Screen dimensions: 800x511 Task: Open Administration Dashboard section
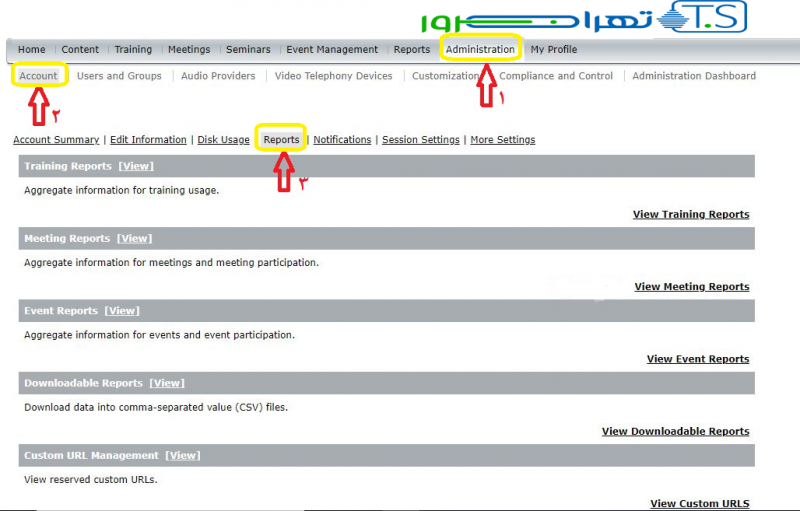[x=694, y=76]
